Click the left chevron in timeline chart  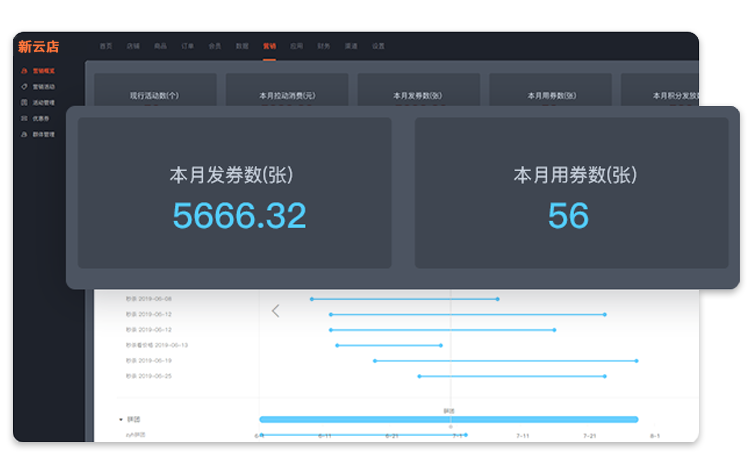[x=276, y=311]
